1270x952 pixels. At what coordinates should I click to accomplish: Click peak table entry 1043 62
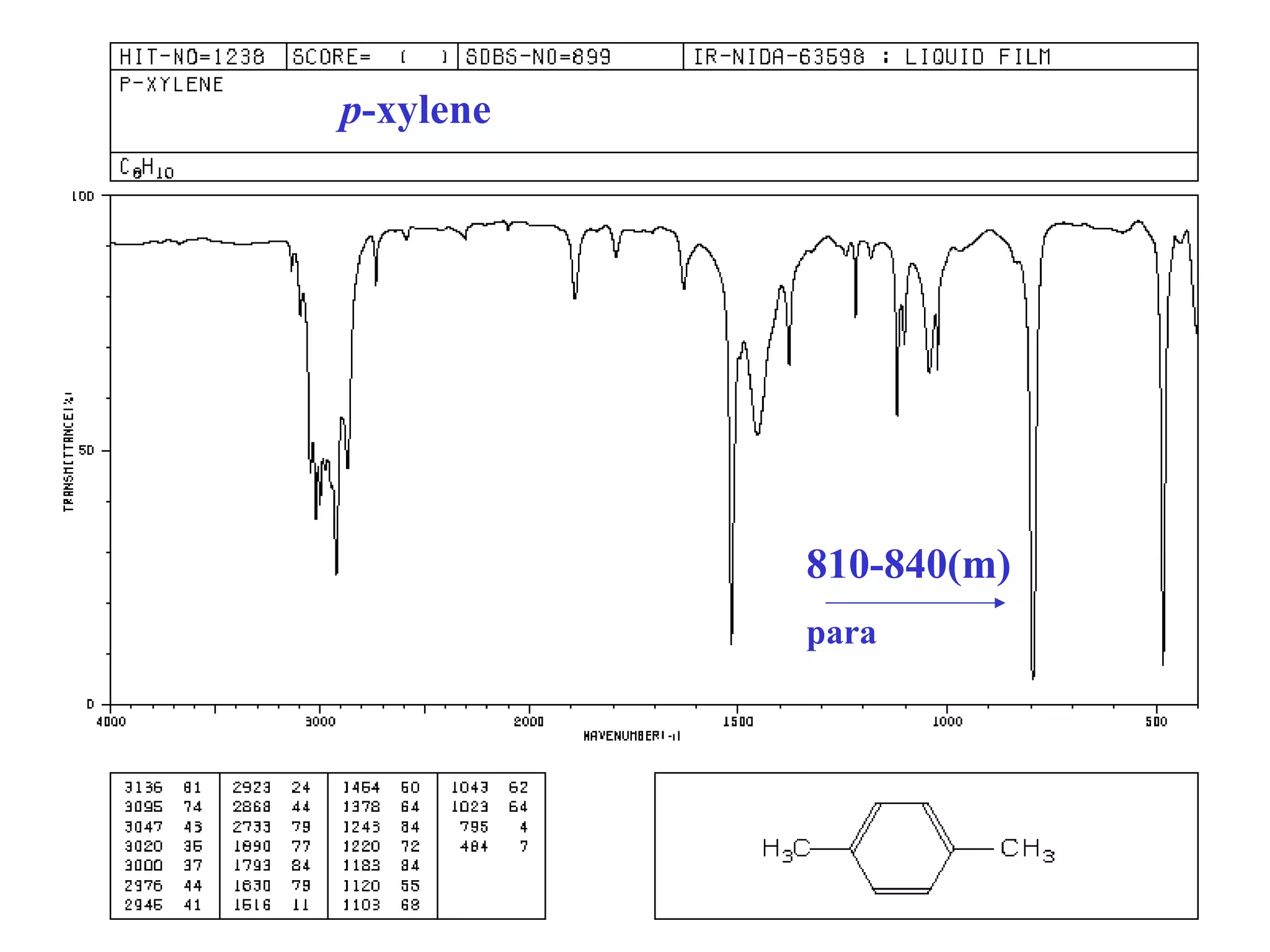click(490, 788)
